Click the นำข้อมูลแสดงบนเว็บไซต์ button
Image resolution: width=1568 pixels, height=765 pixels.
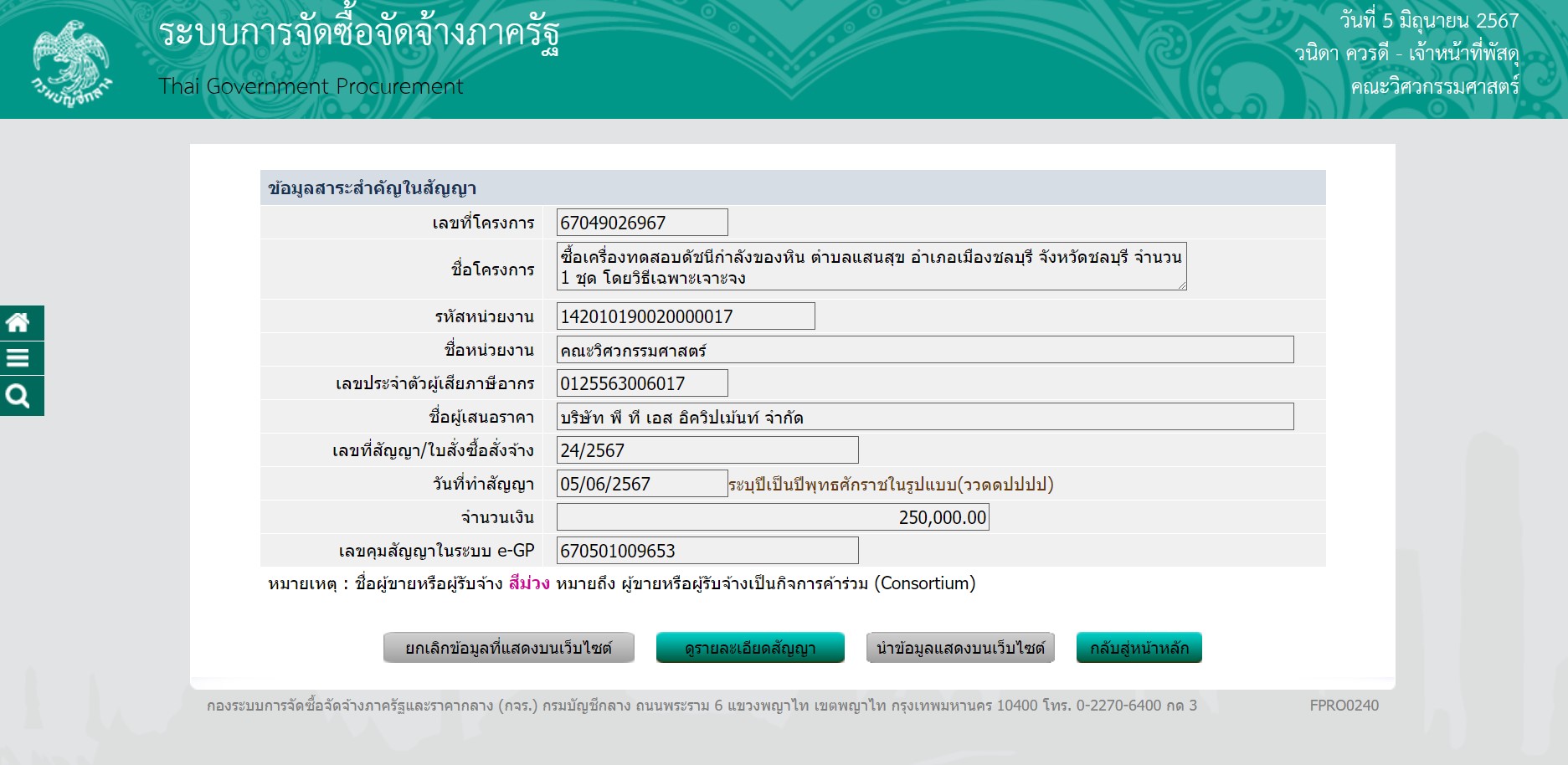[959, 648]
